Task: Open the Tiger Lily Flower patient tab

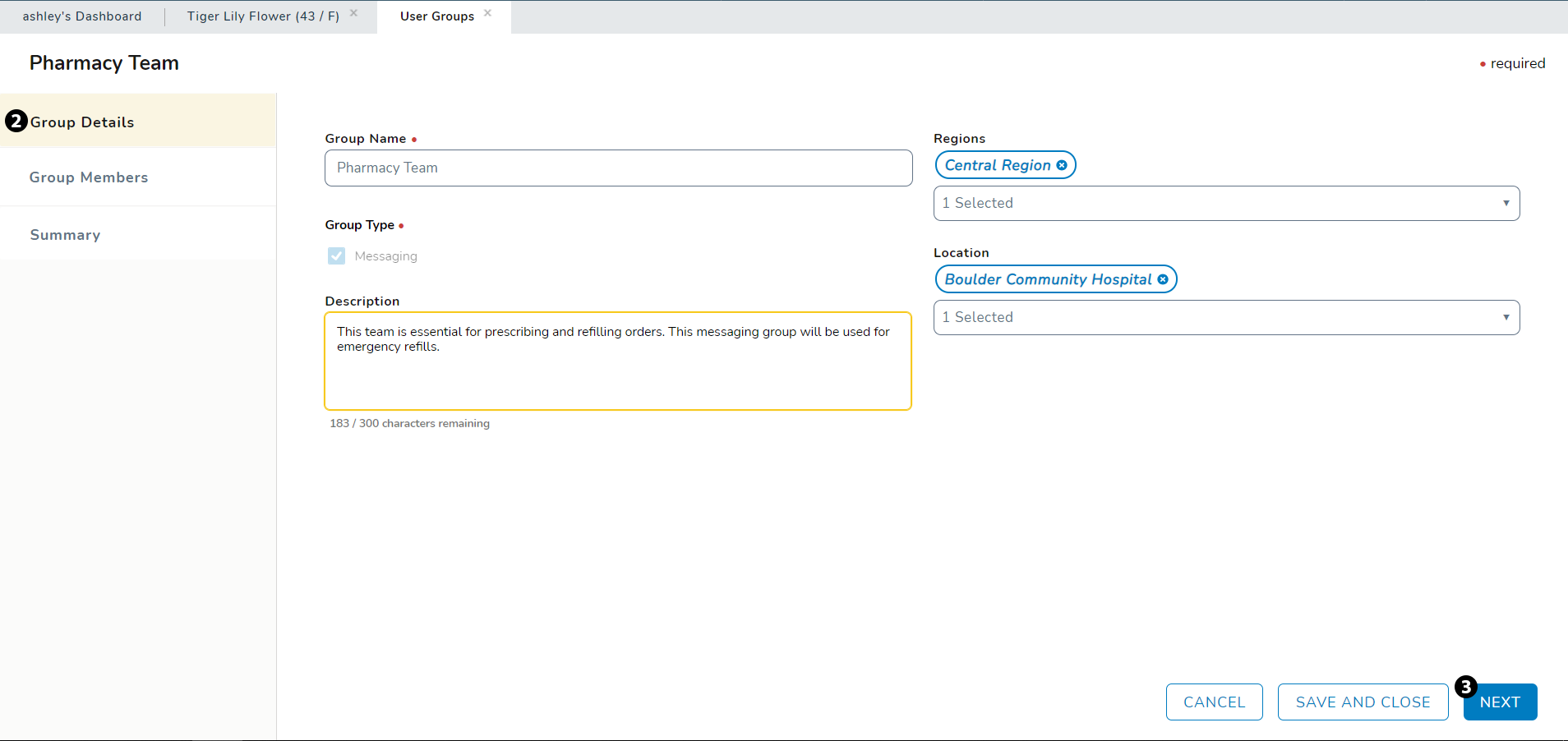Action: point(263,16)
